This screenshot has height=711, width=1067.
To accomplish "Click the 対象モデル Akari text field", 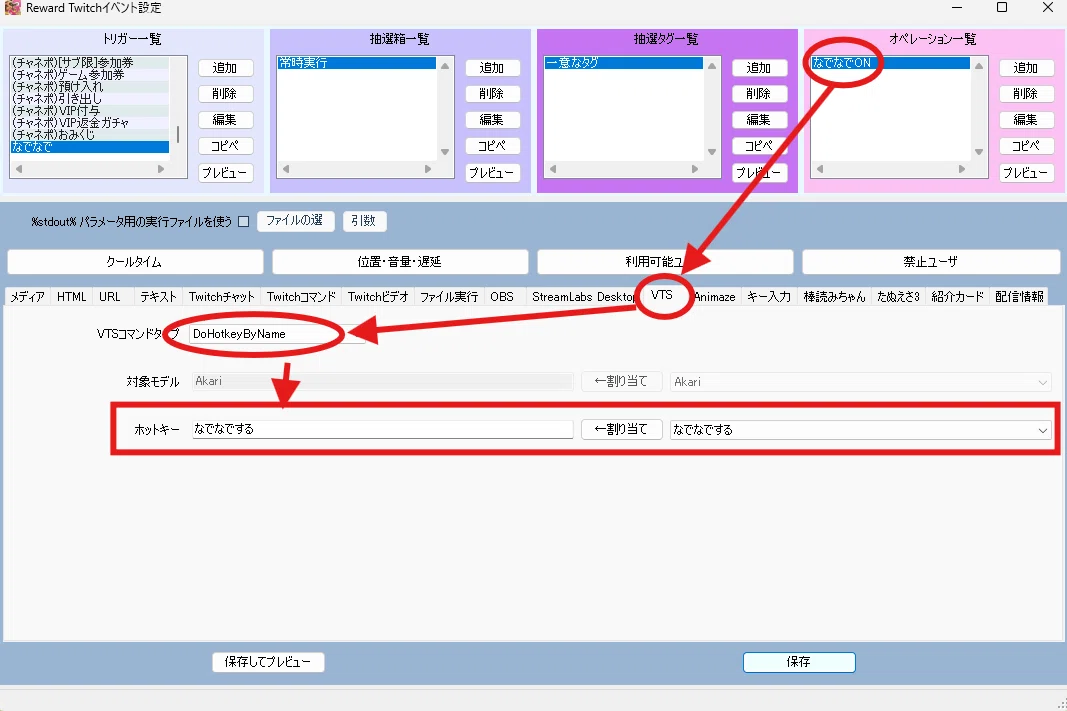I will pos(382,382).
